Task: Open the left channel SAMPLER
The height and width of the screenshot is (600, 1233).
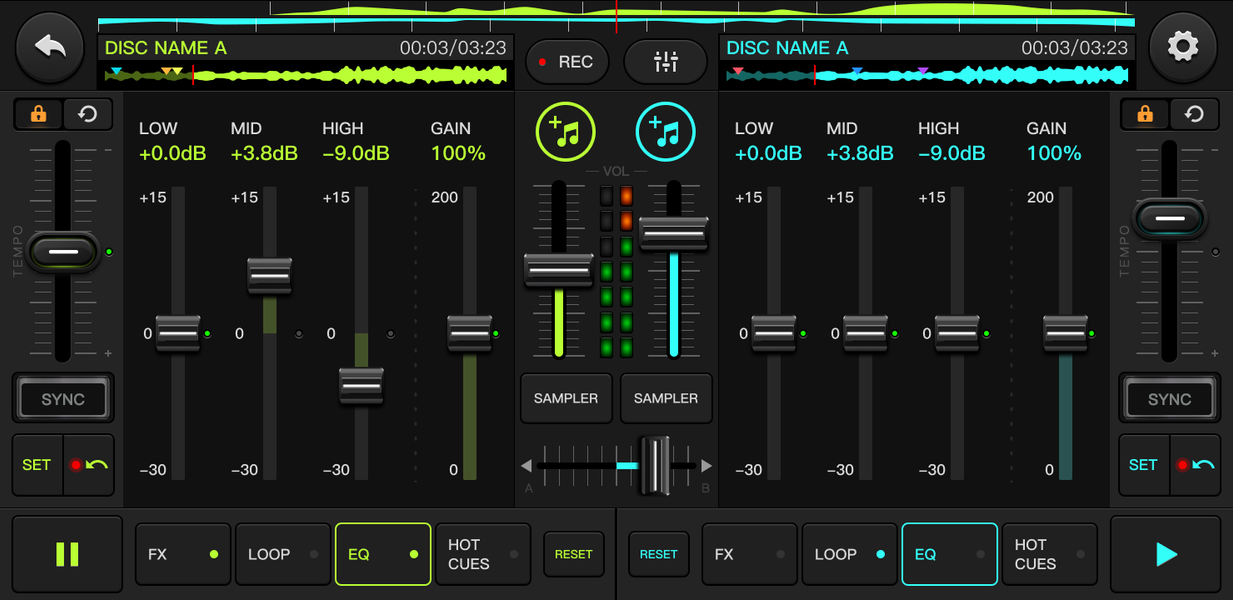Action: coord(566,398)
